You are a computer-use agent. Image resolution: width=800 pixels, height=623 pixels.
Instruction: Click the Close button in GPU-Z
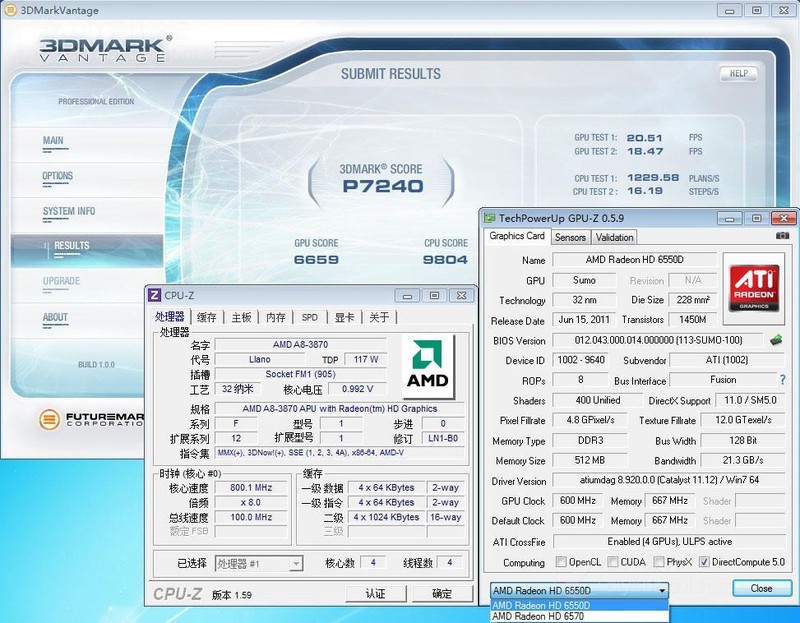pyautogui.click(x=761, y=588)
